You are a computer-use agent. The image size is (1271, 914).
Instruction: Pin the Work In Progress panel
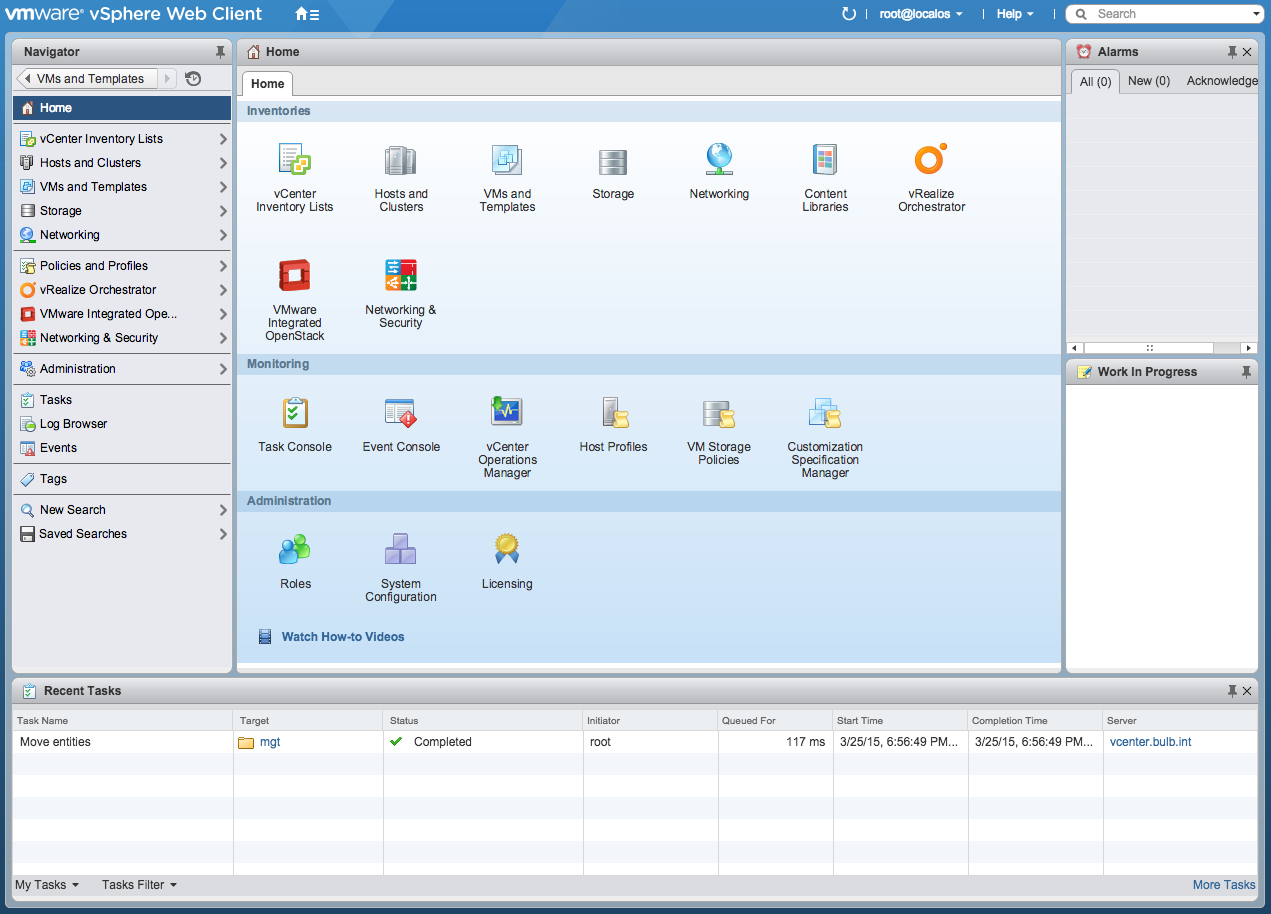1246,372
